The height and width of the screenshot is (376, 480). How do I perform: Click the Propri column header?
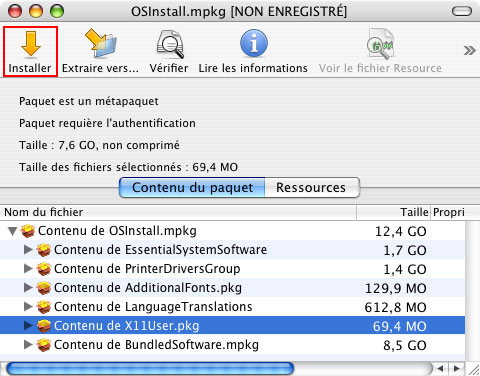click(x=449, y=212)
